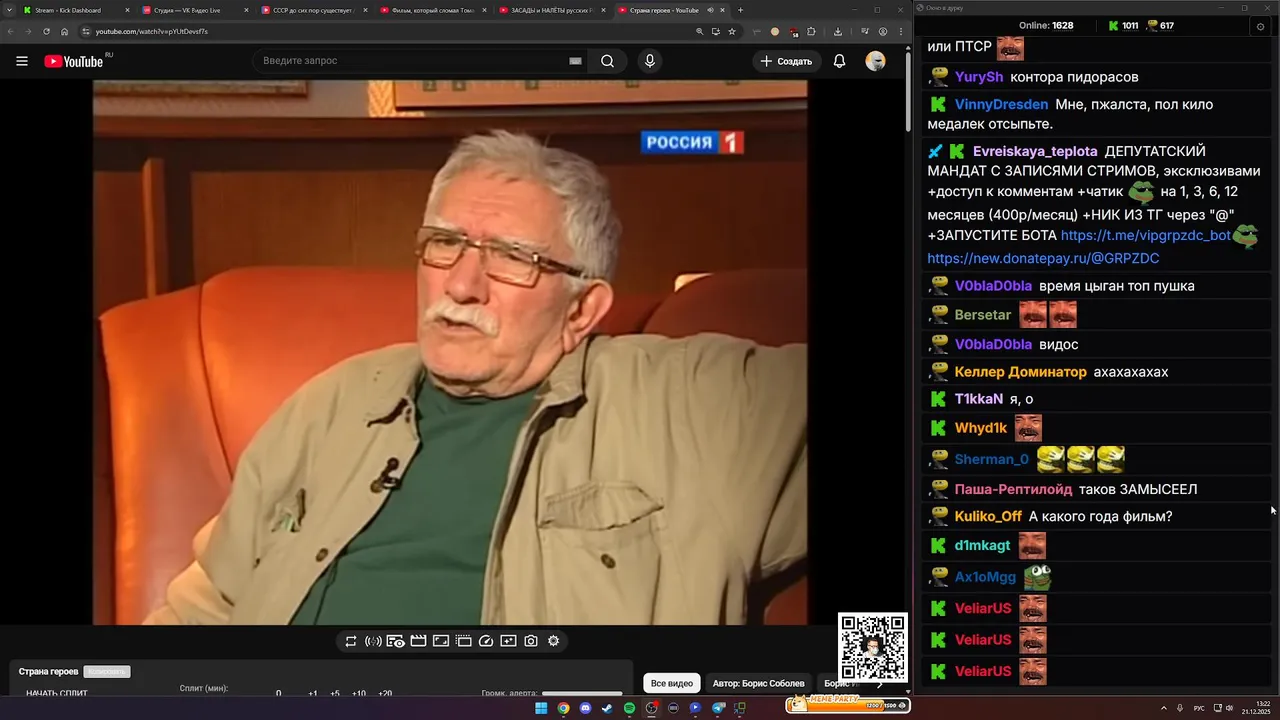Reload the YouTube page
The image size is (1280, 720).
46,31
